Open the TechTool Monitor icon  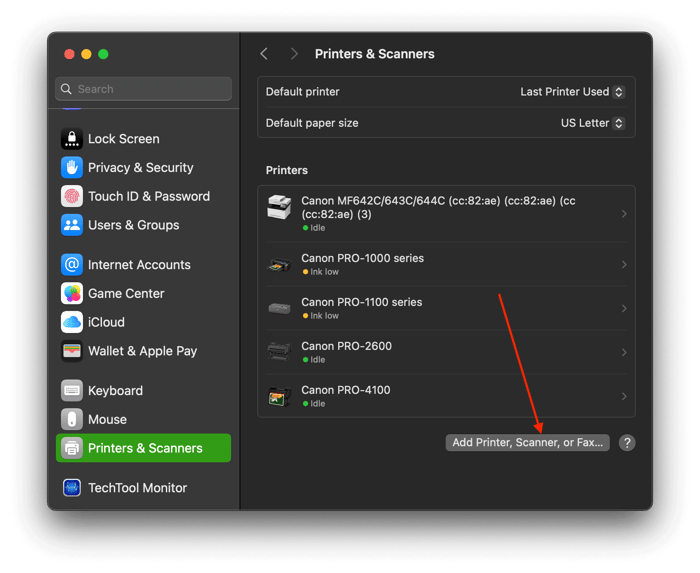pyautogui.click(x=72, y=488)
